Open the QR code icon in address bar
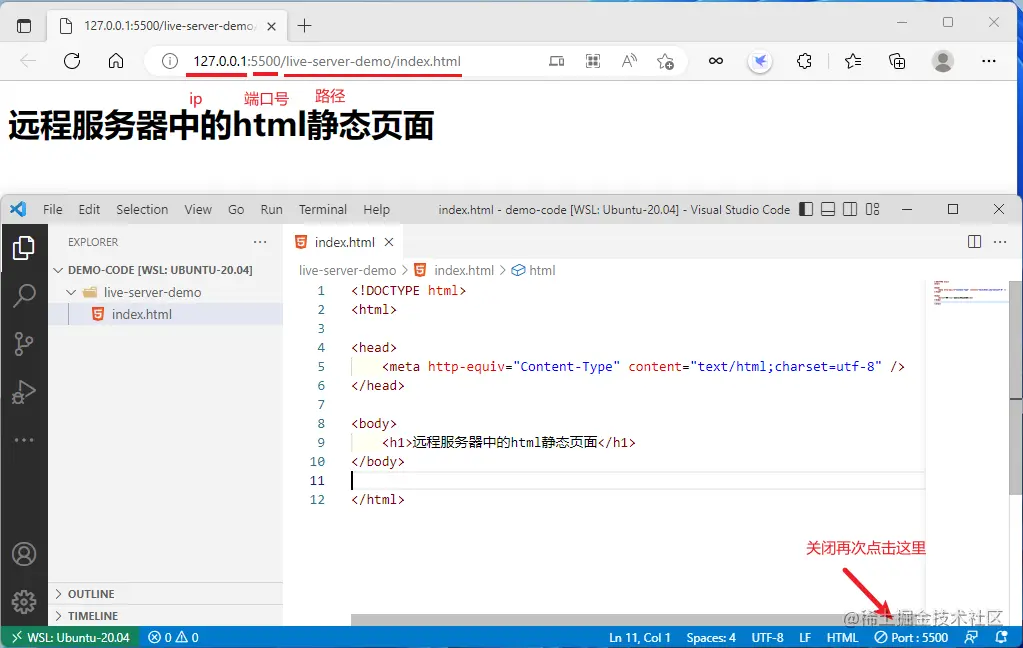Viewport: 1023px width, 648px height. click(x=592, y=61)
